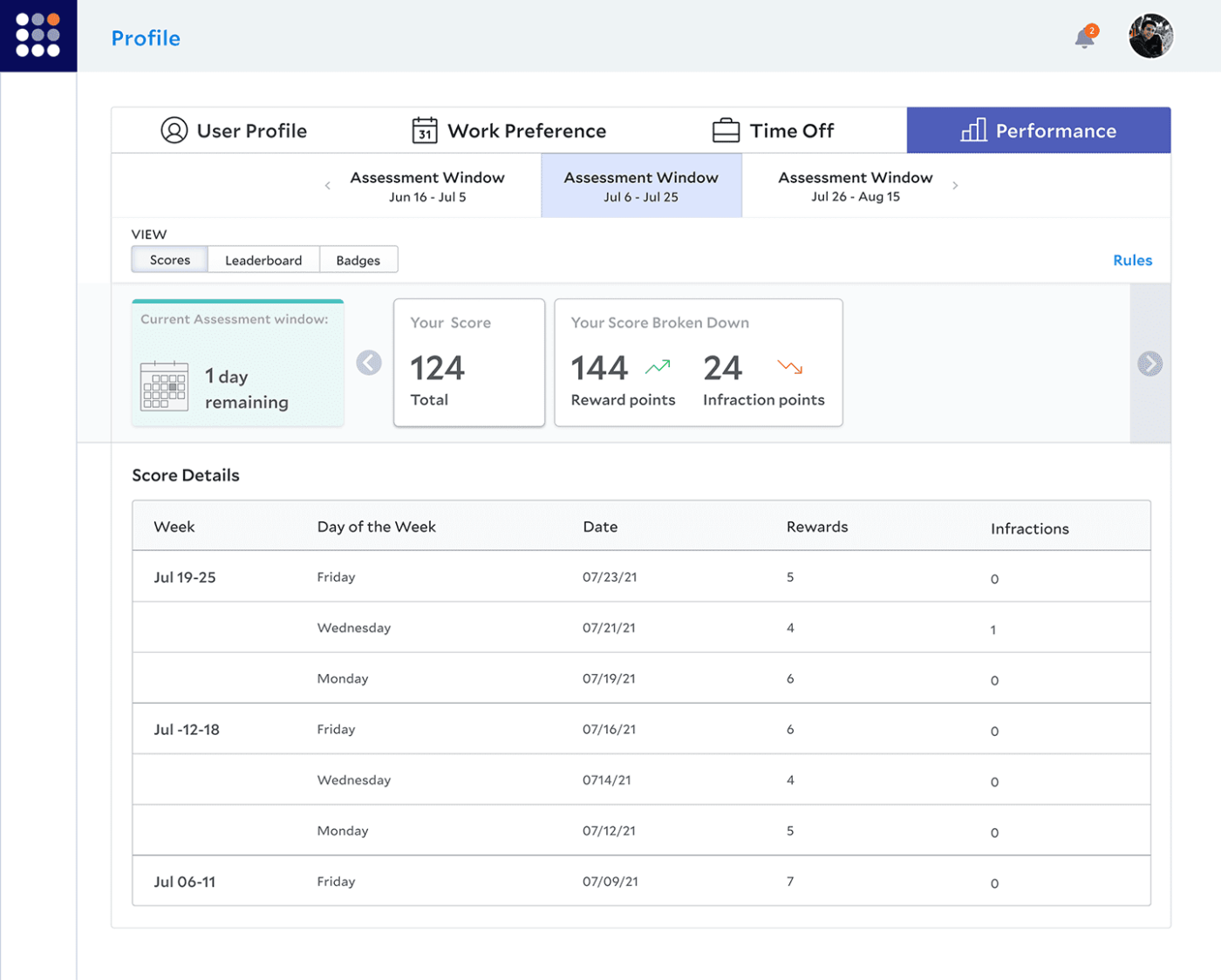
Task: Open the Rules link
Action: 1132,260
